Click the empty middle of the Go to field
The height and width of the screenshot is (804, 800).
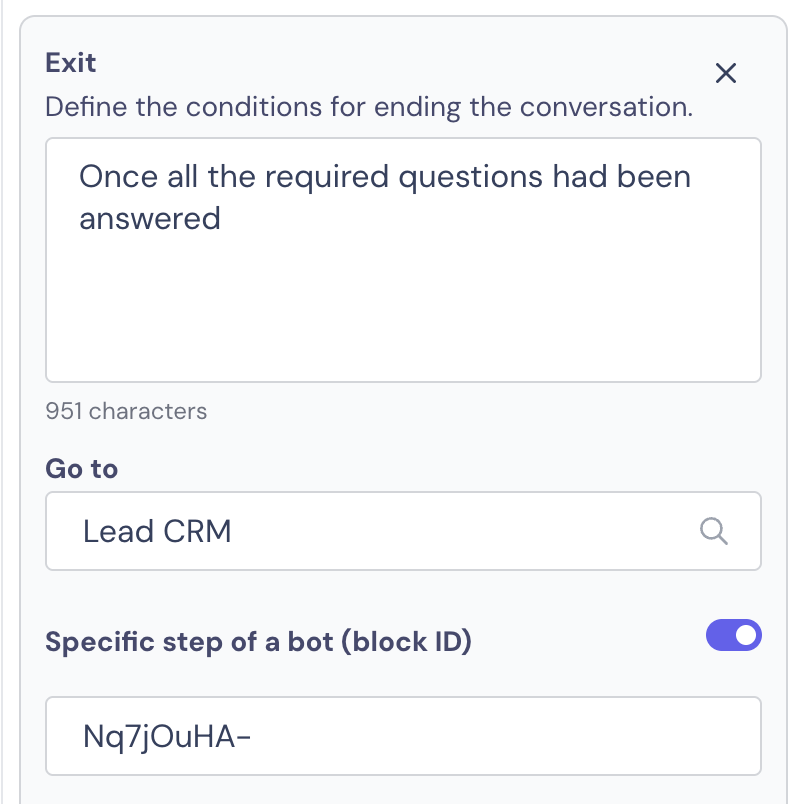click(462, 531)
